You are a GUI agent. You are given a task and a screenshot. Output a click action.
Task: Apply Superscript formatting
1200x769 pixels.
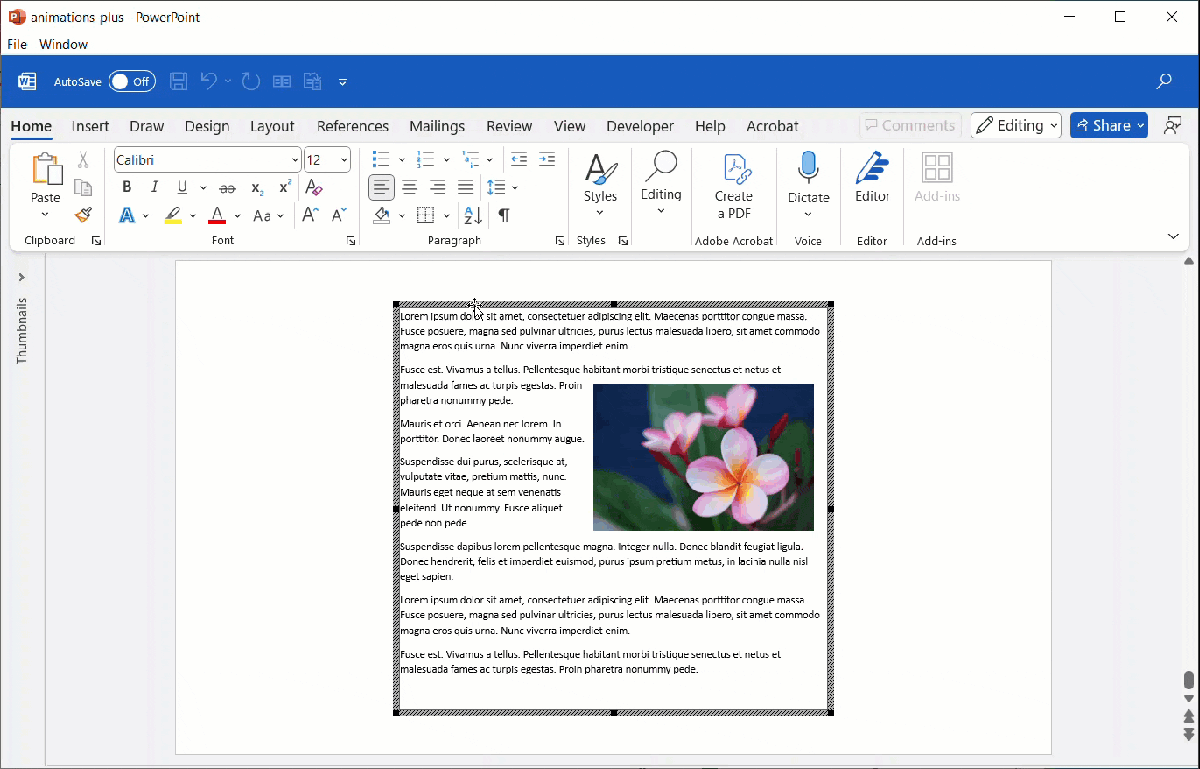(x=285, y=188)
